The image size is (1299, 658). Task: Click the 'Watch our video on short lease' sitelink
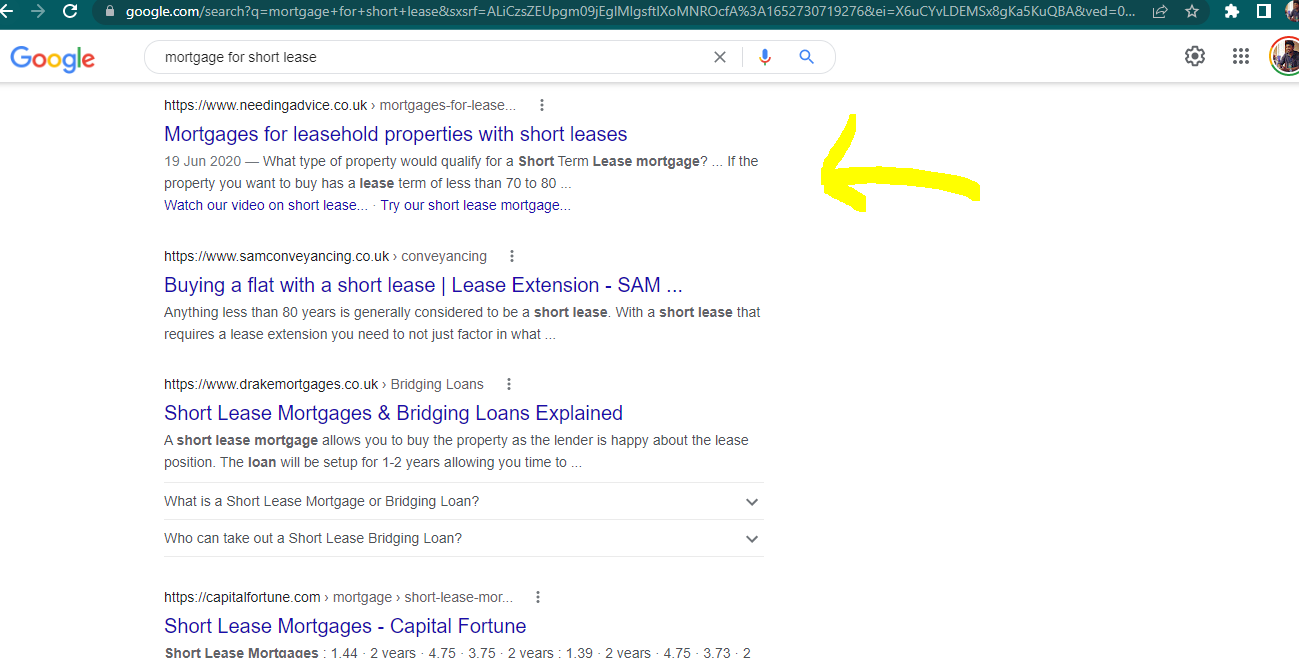(265, 205)
